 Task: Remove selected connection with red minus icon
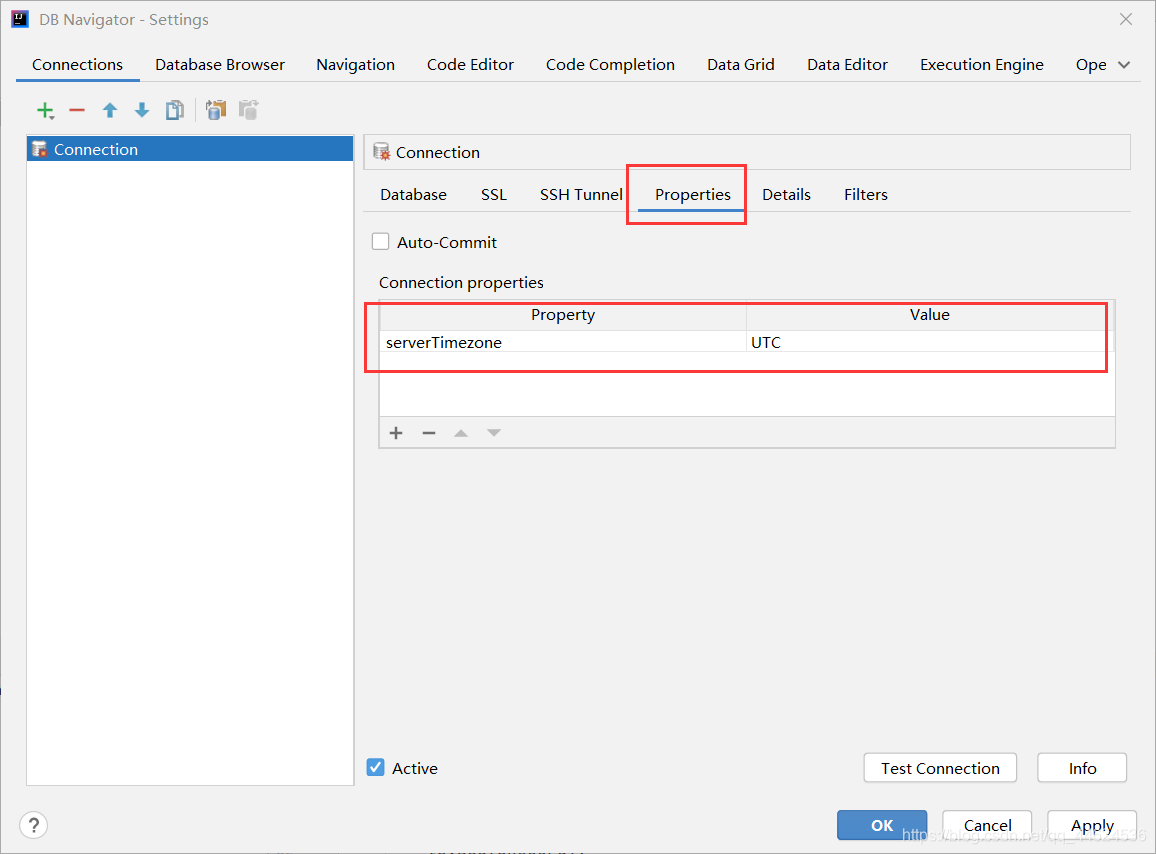[x=77, y=111]
